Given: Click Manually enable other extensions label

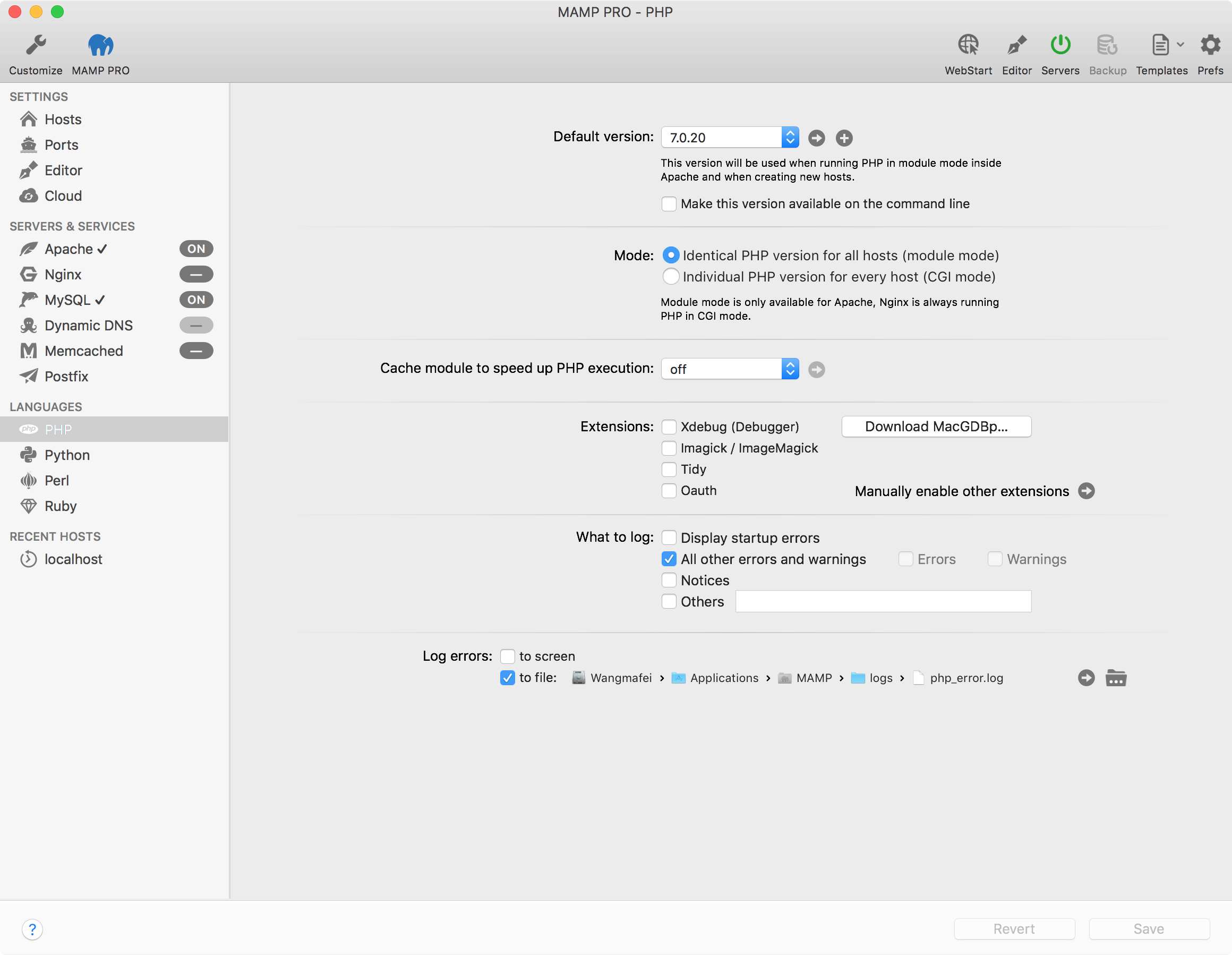Looking at the screenshot, I should pos(961,491).
